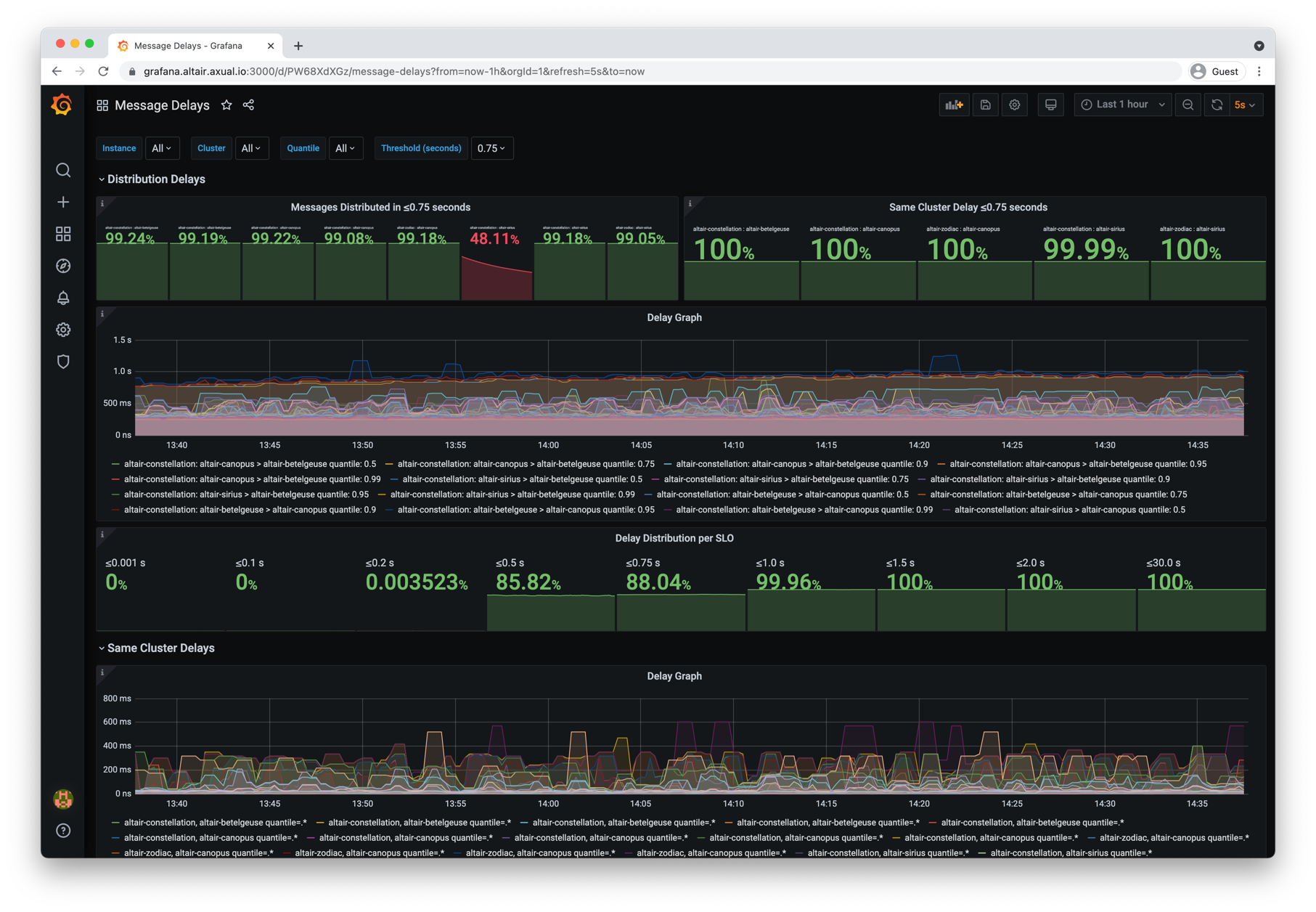Open the Instance variable dropdown

coord(162,148)
